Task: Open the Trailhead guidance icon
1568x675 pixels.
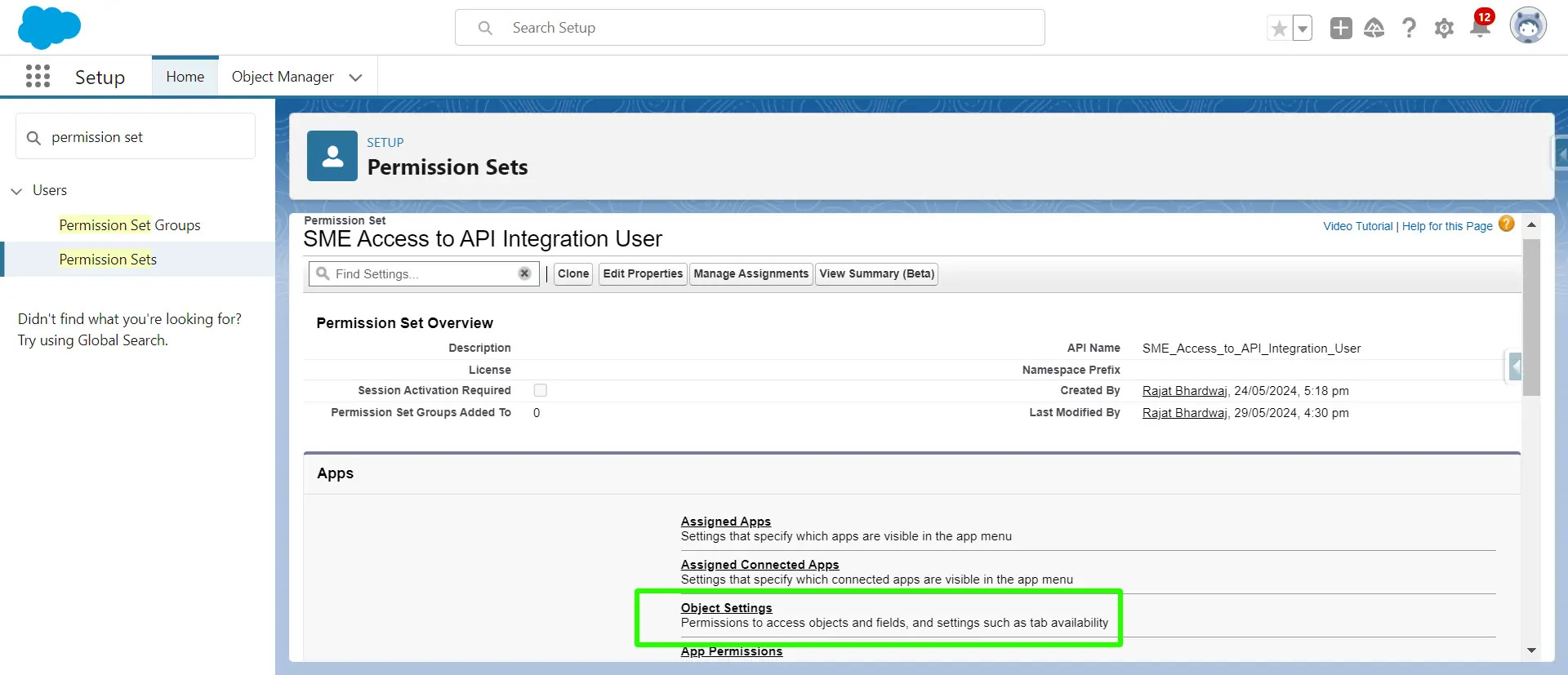Action: pos(1374,29)
